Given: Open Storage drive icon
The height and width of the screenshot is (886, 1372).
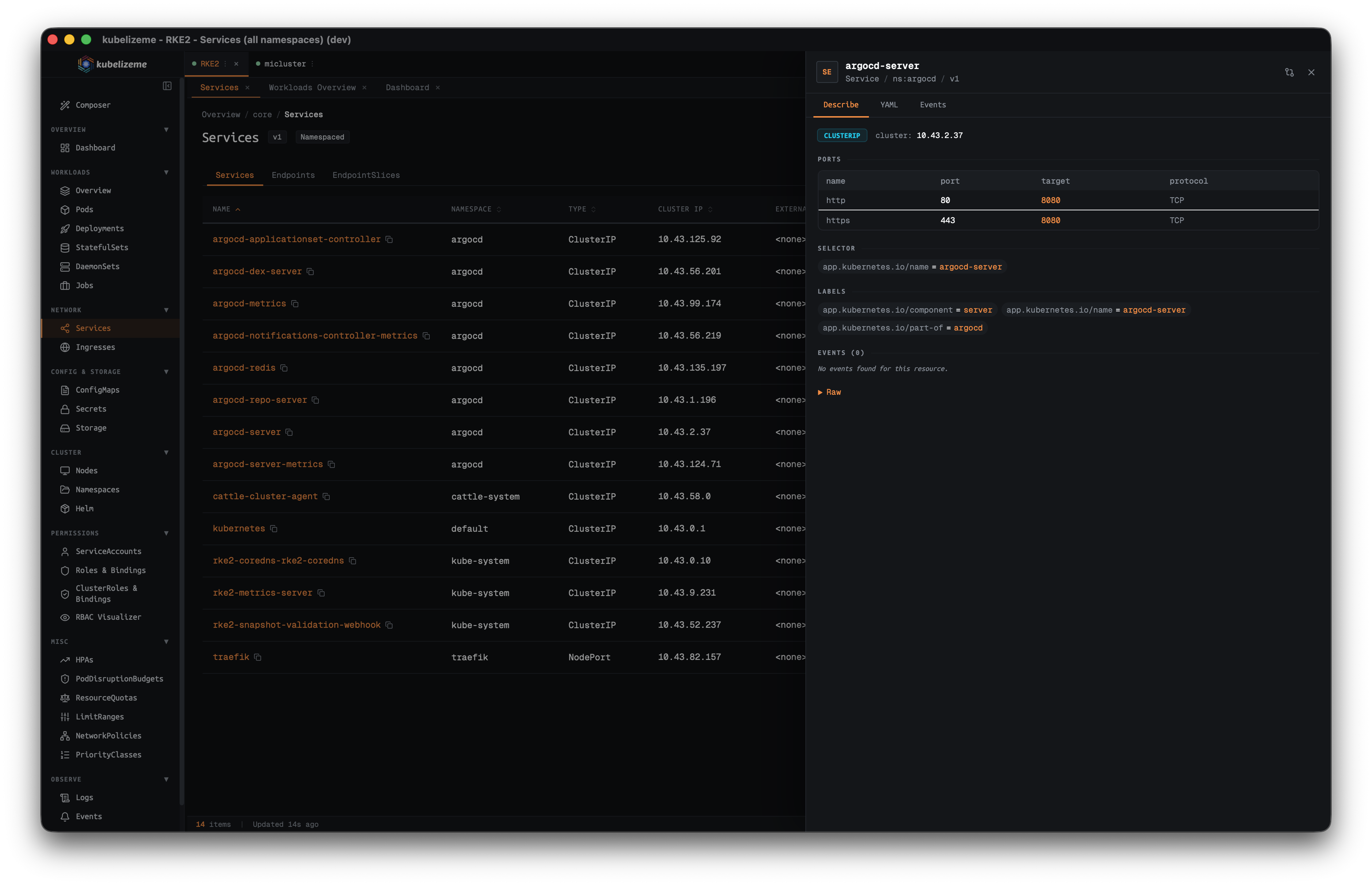Looking at the screenshot, I should click(x=65, y=428).
